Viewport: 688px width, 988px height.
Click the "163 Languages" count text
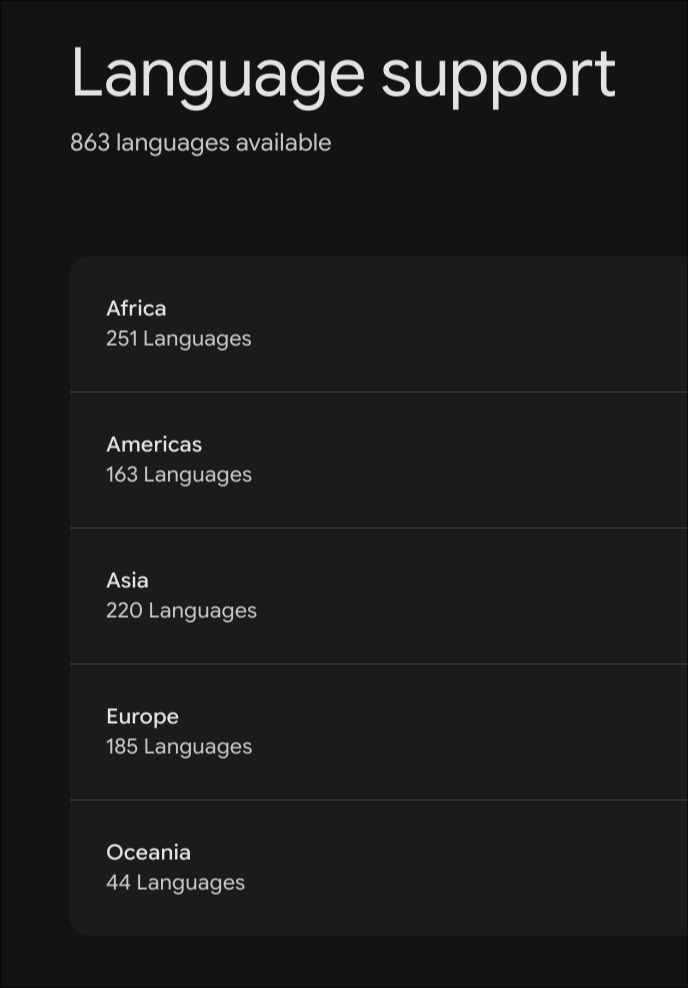[179, 475]
